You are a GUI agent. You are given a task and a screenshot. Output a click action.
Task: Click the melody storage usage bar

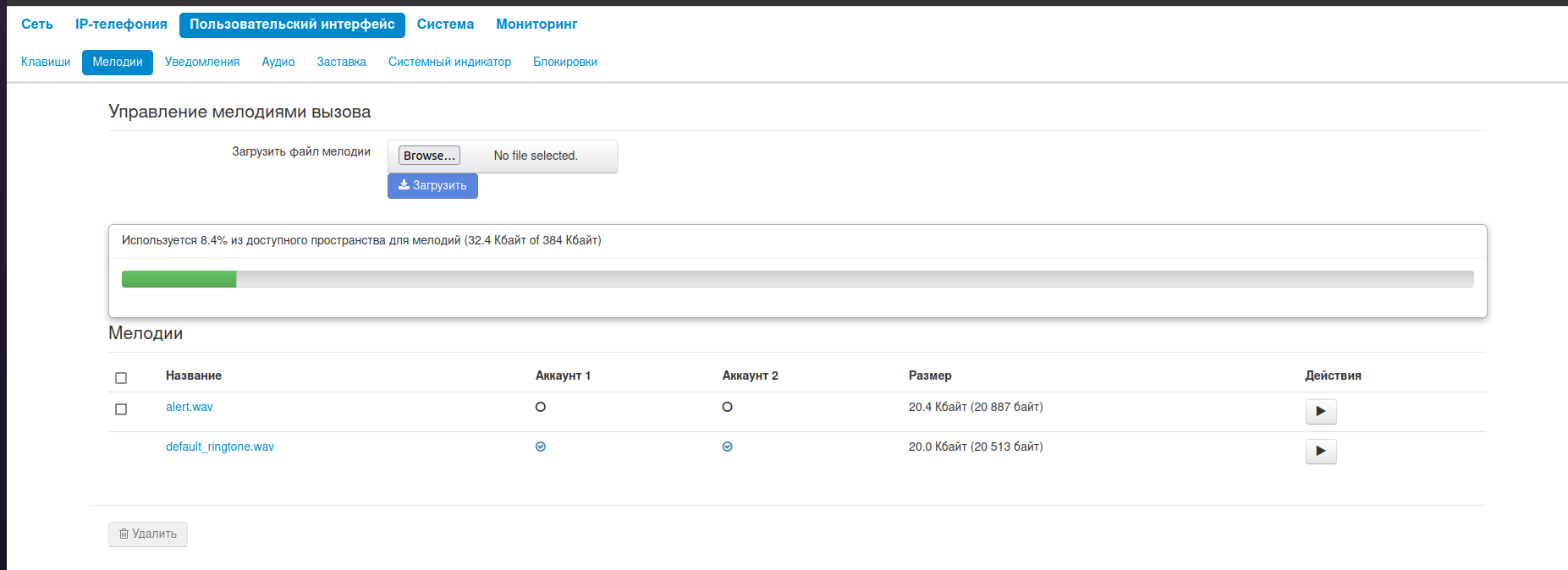tap(797, 279)
